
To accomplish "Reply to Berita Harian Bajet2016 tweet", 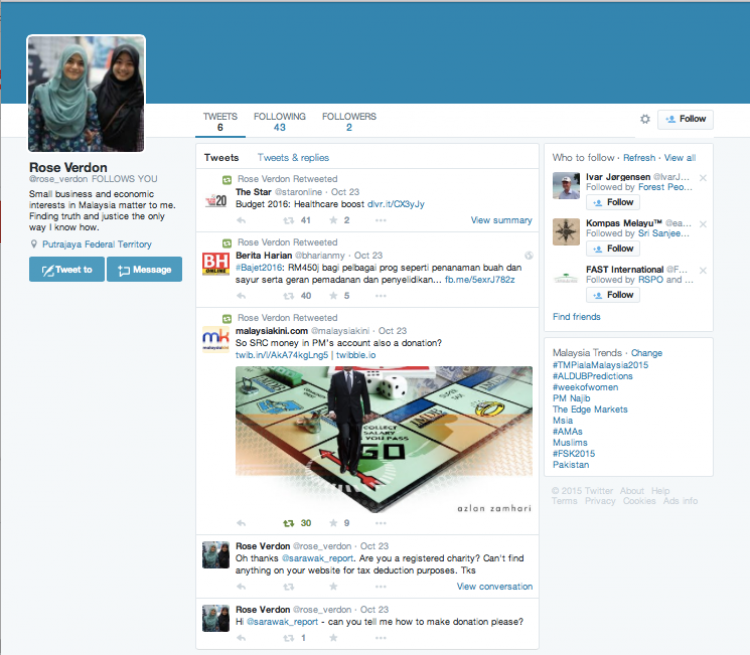I will pos(241,296).
